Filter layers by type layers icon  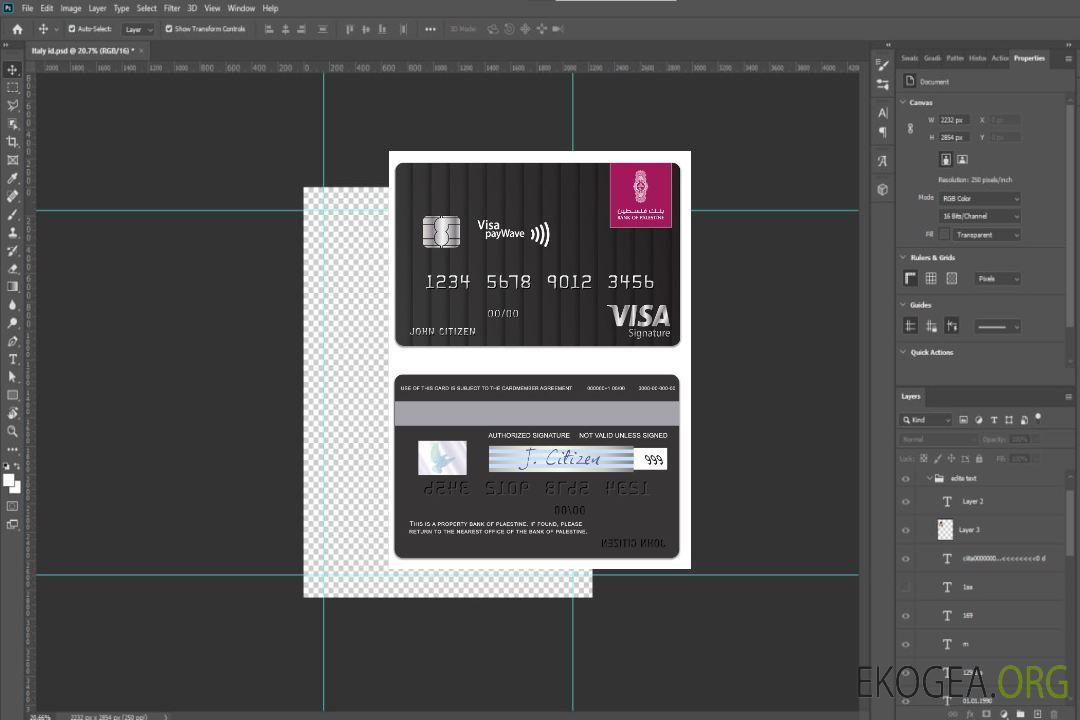[x=994, y=420]
